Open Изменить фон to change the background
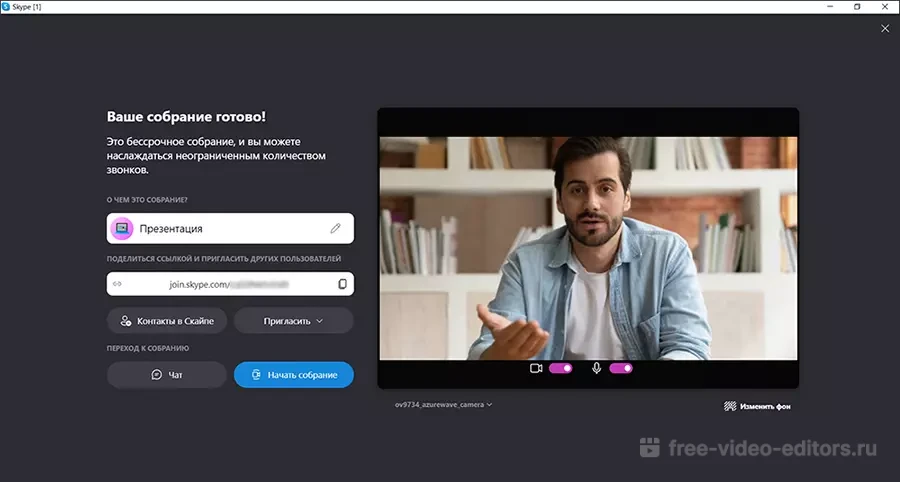900x482 pixels. 757,406
